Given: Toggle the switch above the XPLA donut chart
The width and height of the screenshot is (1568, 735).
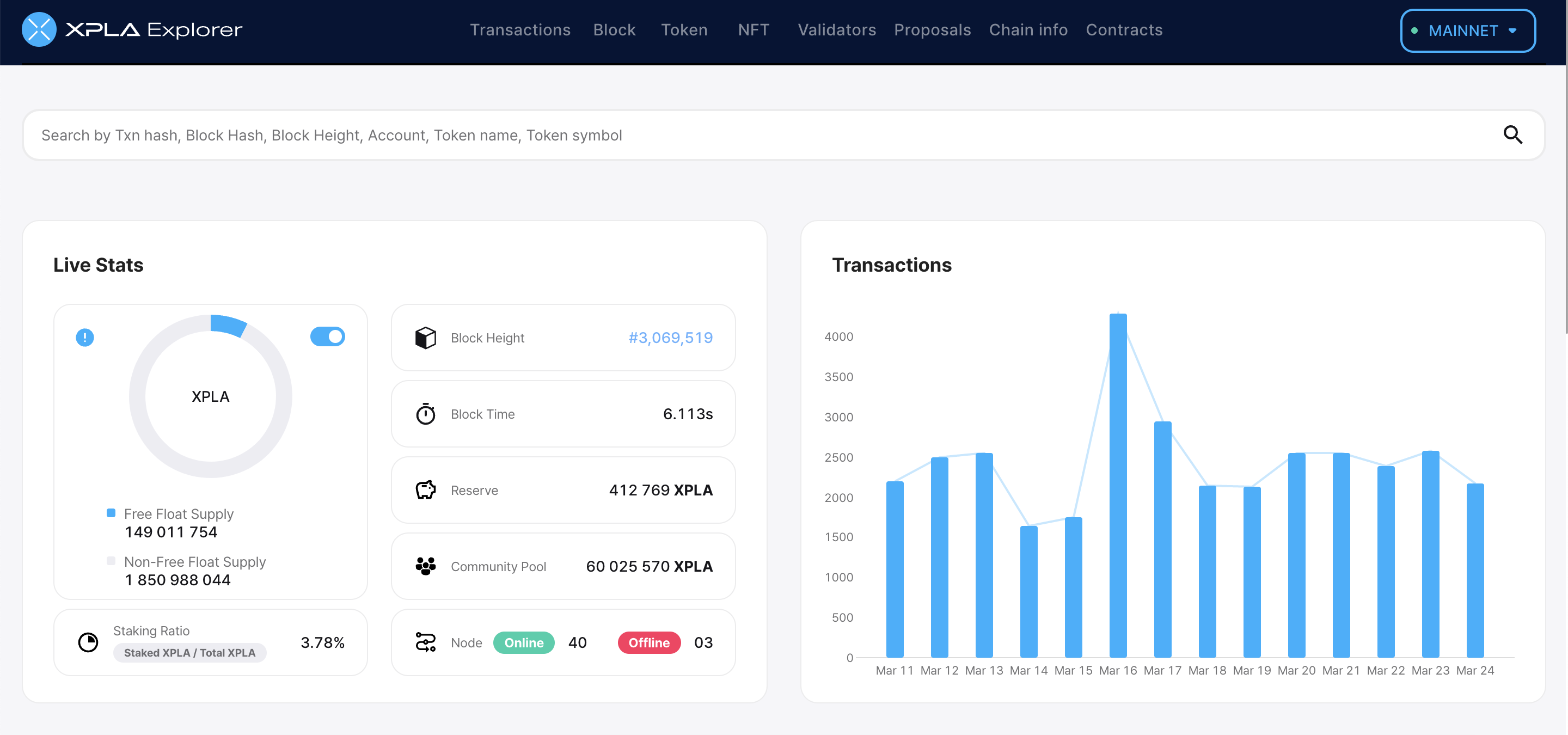Looking at the screenshot, I should tap(327, 336).
